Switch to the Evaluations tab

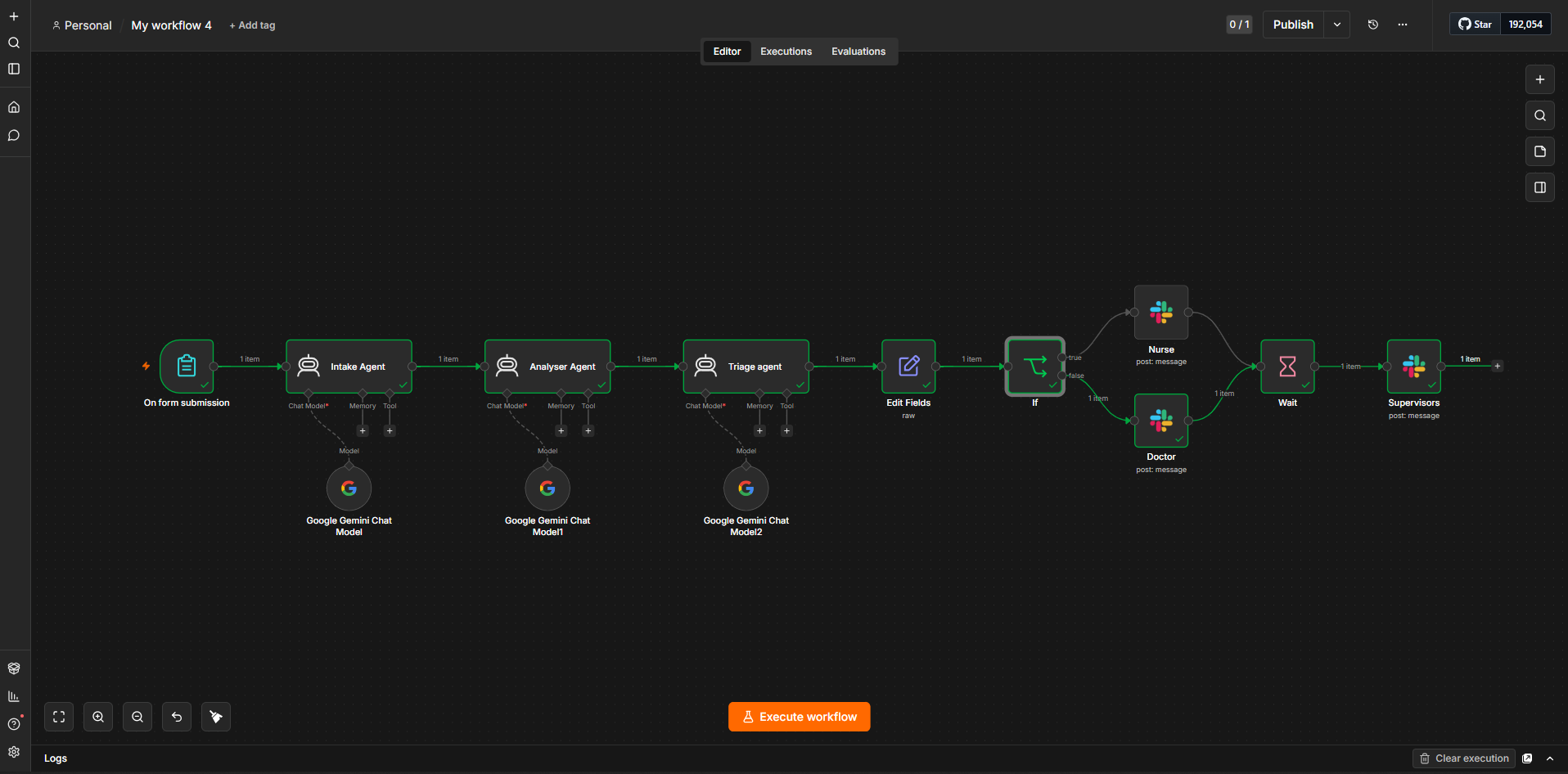[858, 52]
